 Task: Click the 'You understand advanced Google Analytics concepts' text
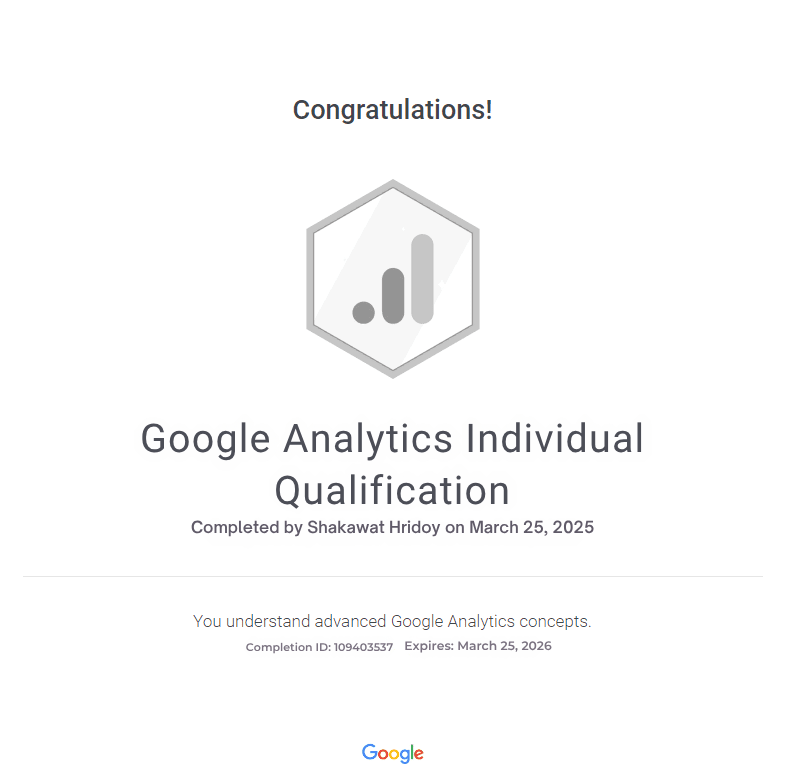point(392,621)
